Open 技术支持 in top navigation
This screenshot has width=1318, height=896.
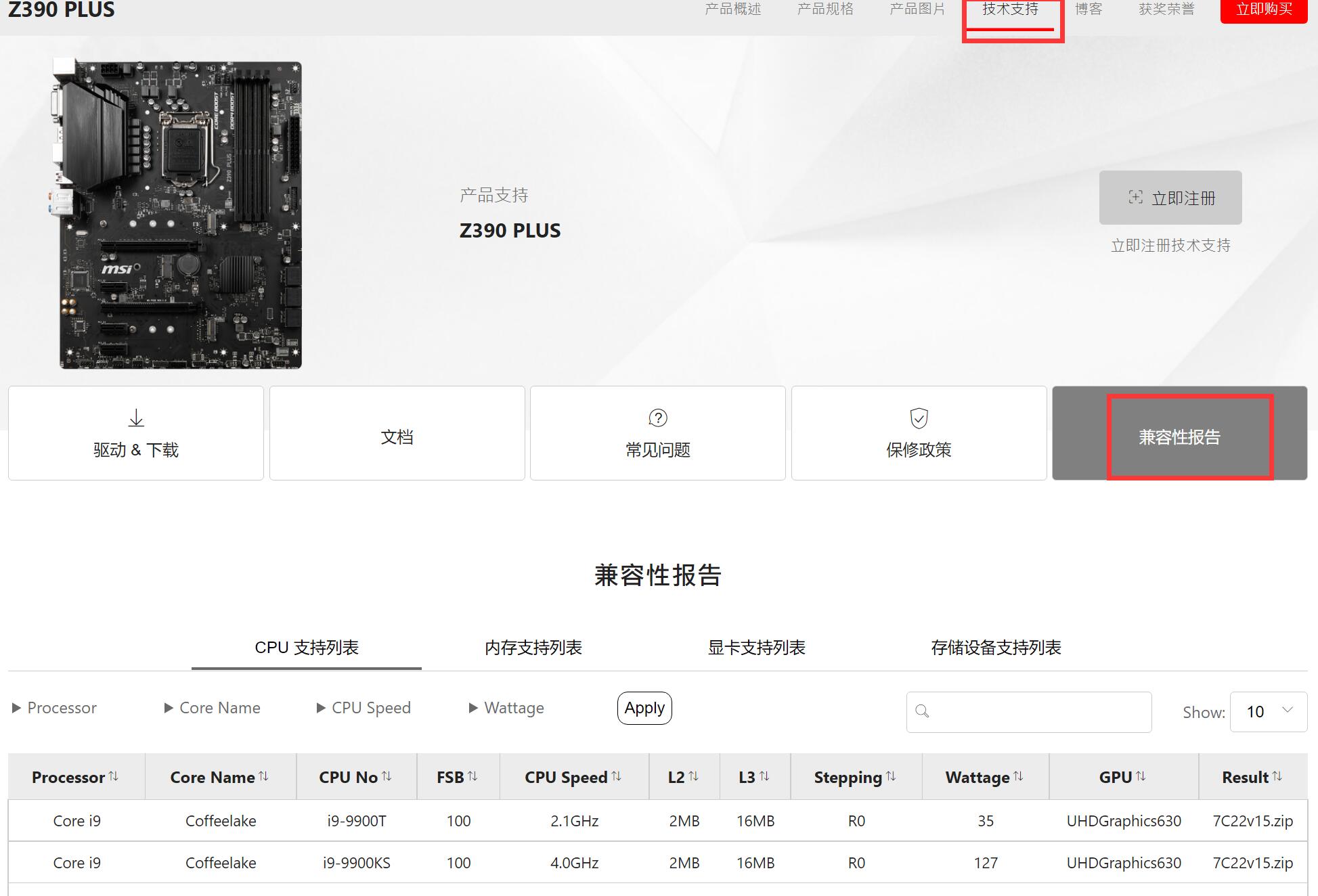pos(1010,9)
